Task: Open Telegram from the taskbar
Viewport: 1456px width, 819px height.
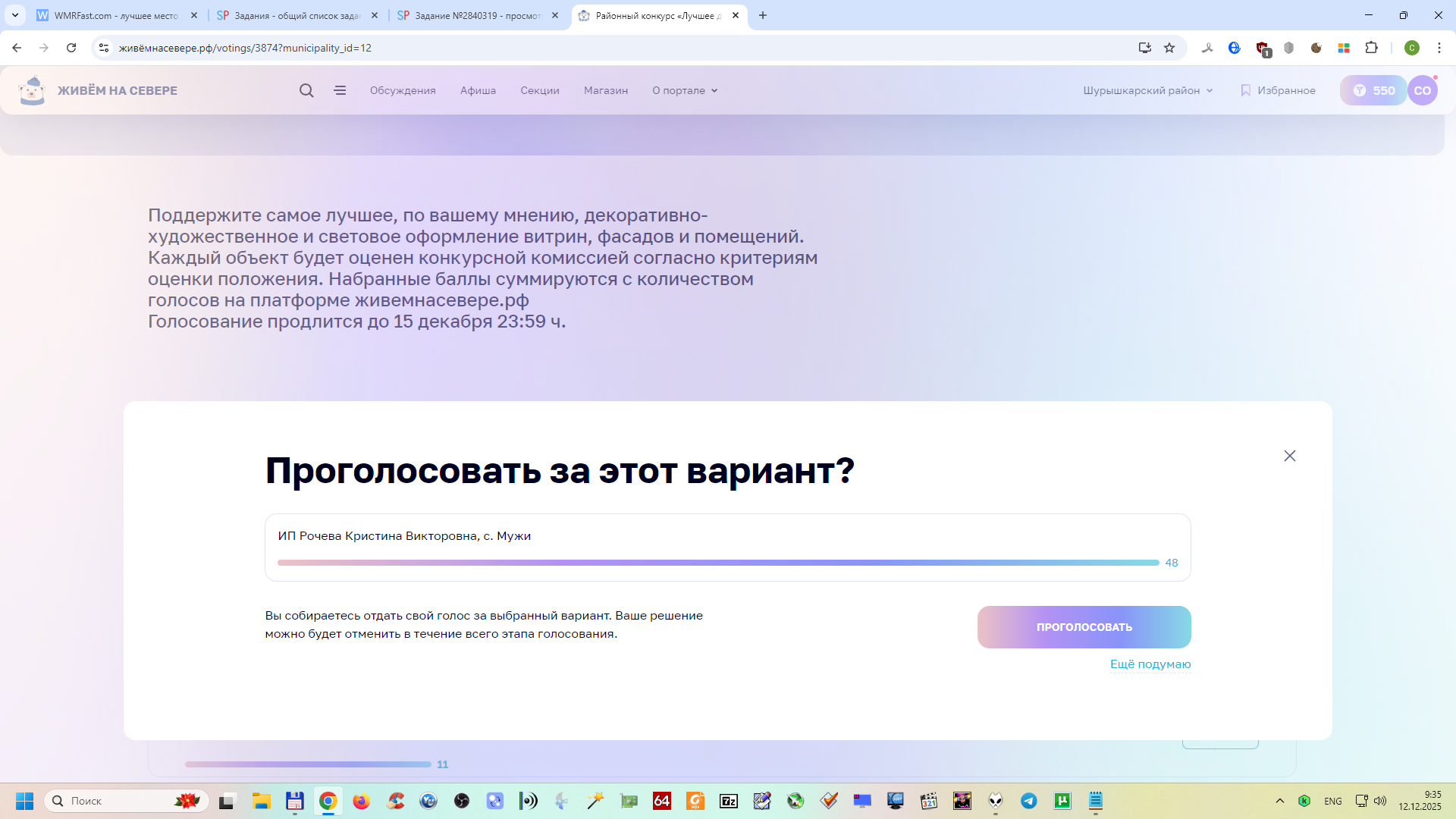Action: tap(1029, 801)
